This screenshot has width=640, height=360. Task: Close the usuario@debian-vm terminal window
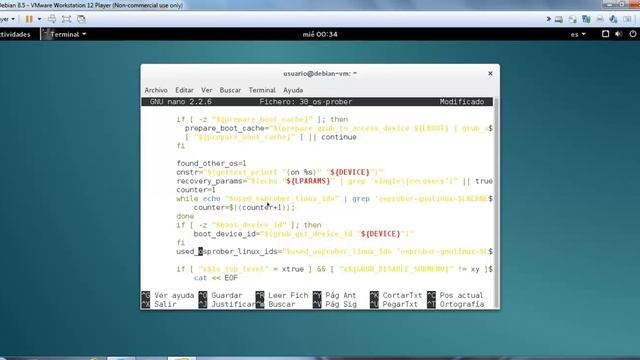tap(490, 73)
